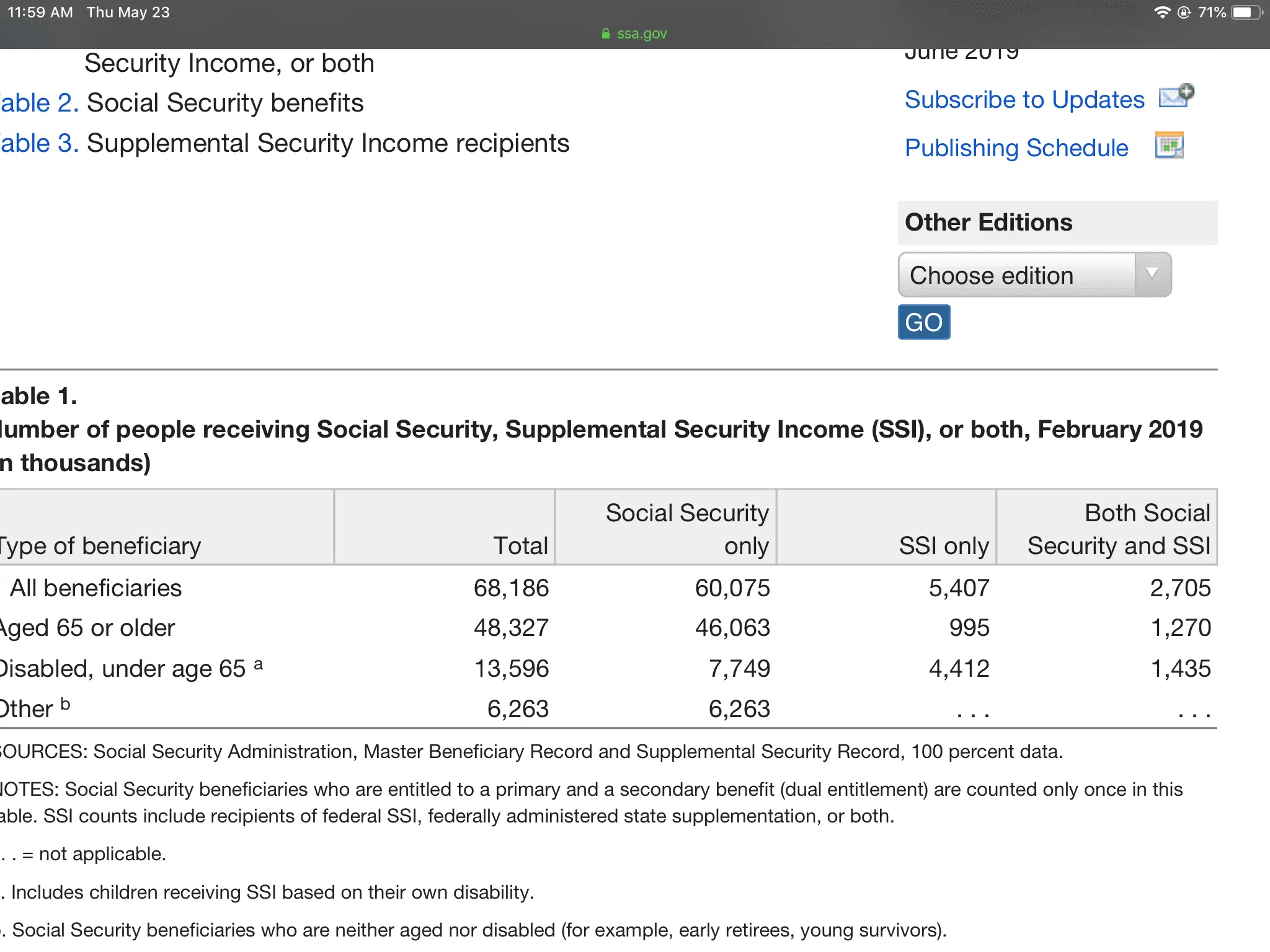
Task: Click the Publishing Schedule link
Action: [x=1016, y=148]
